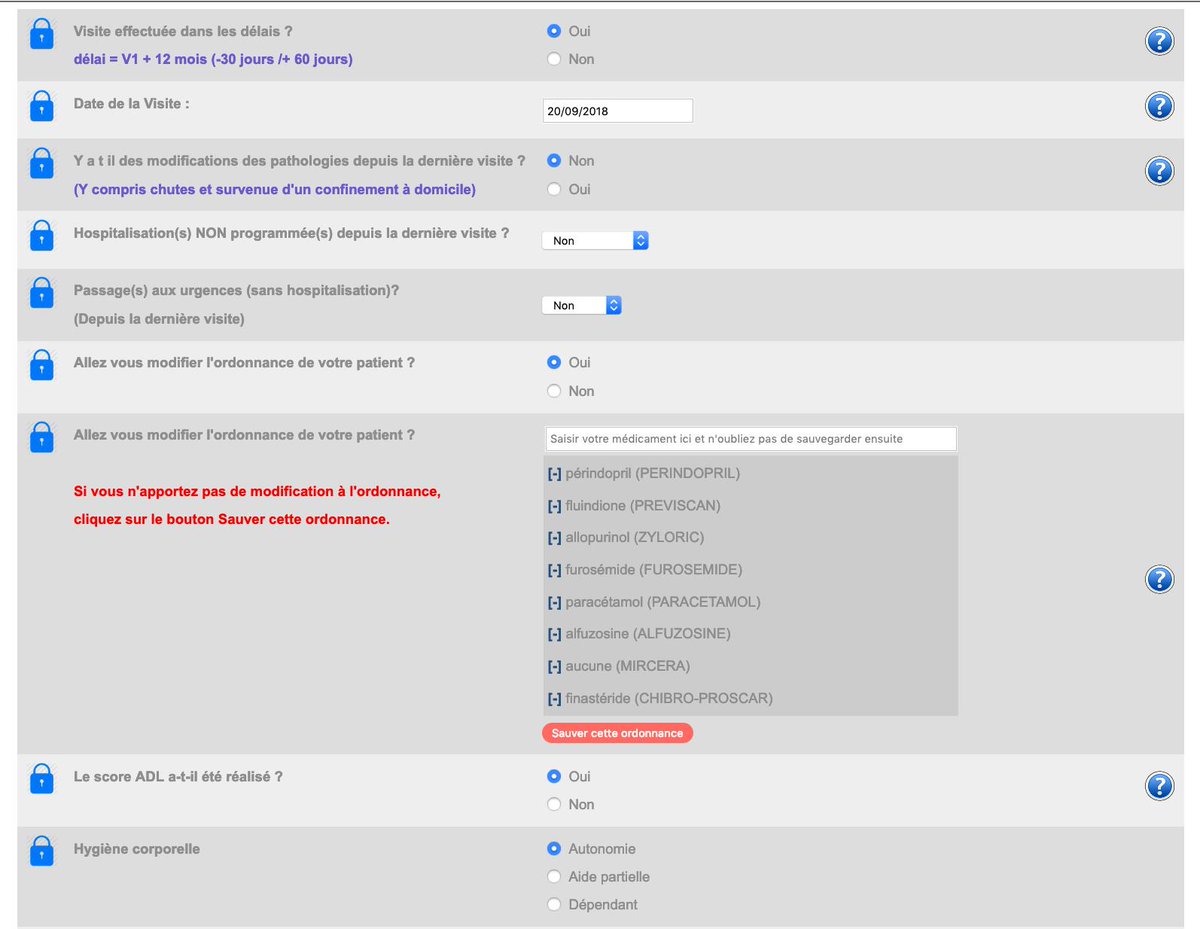
Task: Click 'aucune (MIRCERA)' text
Action: (x=628, y=666)
